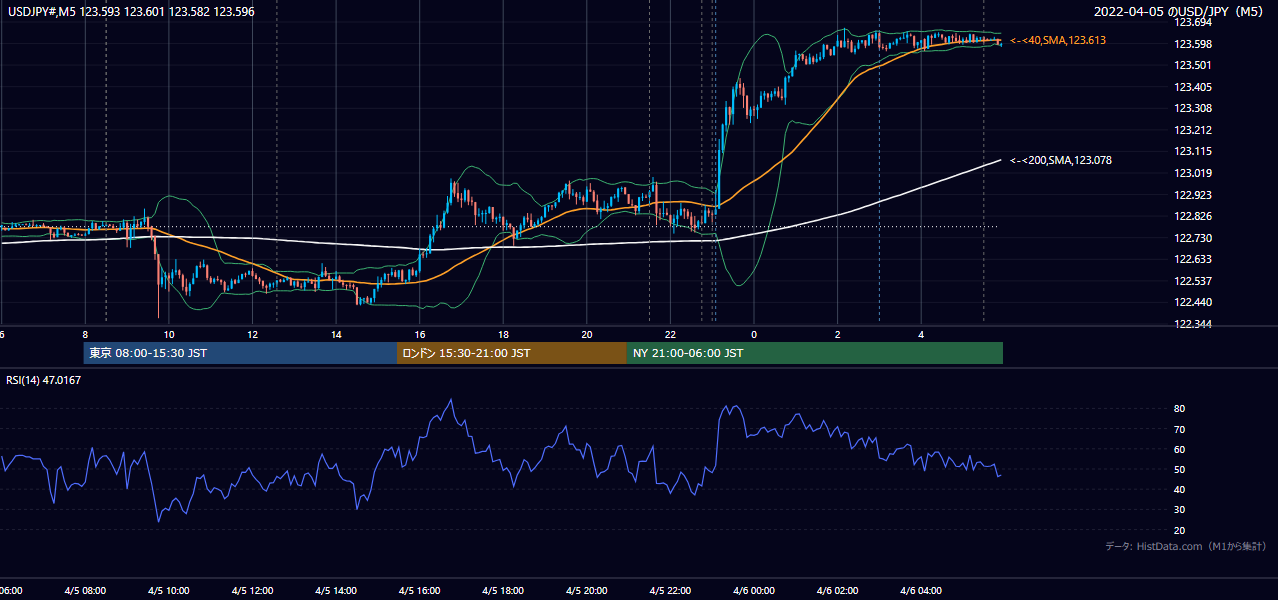Click hour tick 16 under the price chart
This screenshot has height=600, width=1278.
pyautogui.click(x=420, y=334)
